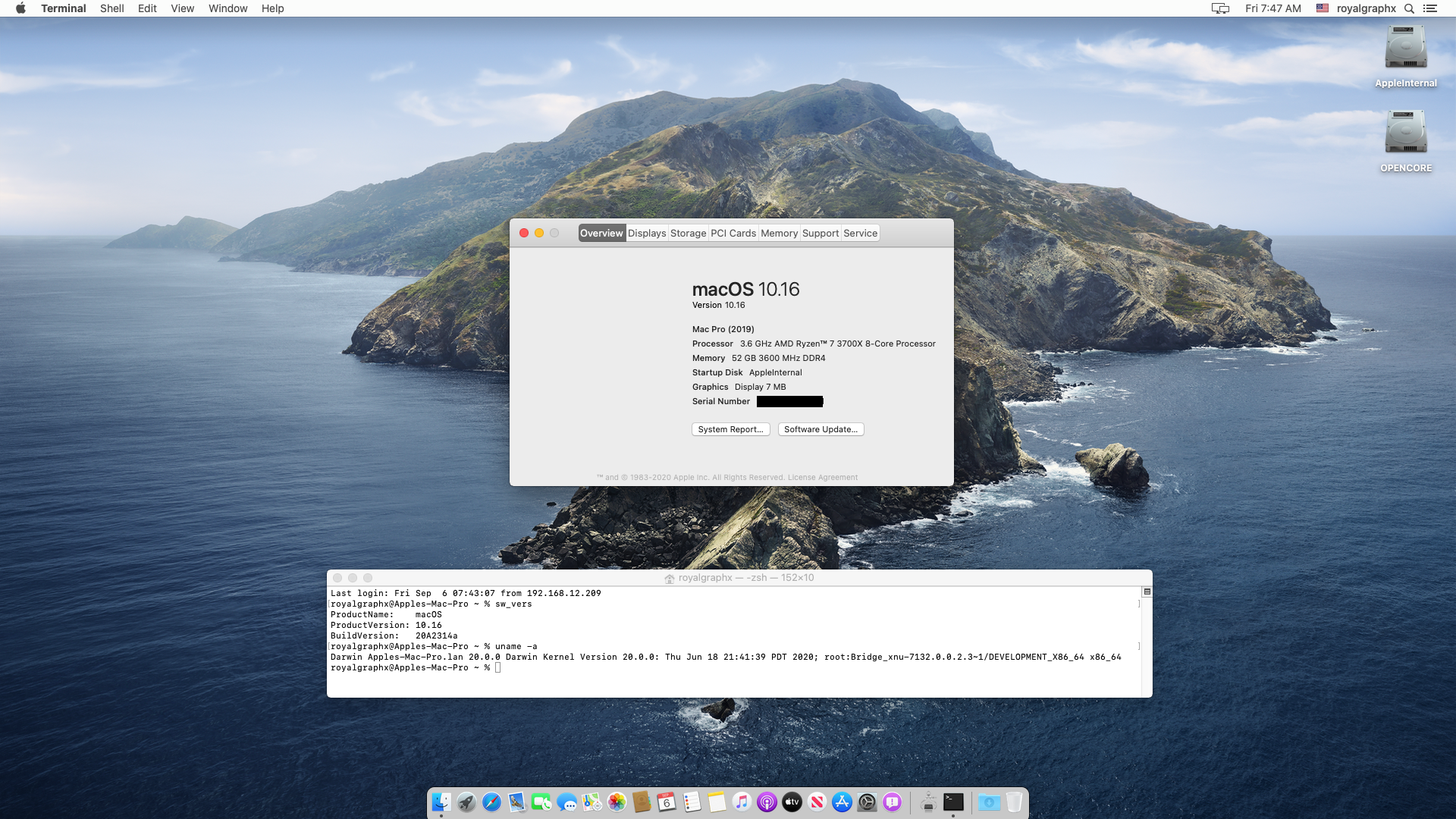Launch Launchpad rocket icon in dock
Image resolution: width=1456 pixels, height=819 pixels.
(x=466, y=802)
